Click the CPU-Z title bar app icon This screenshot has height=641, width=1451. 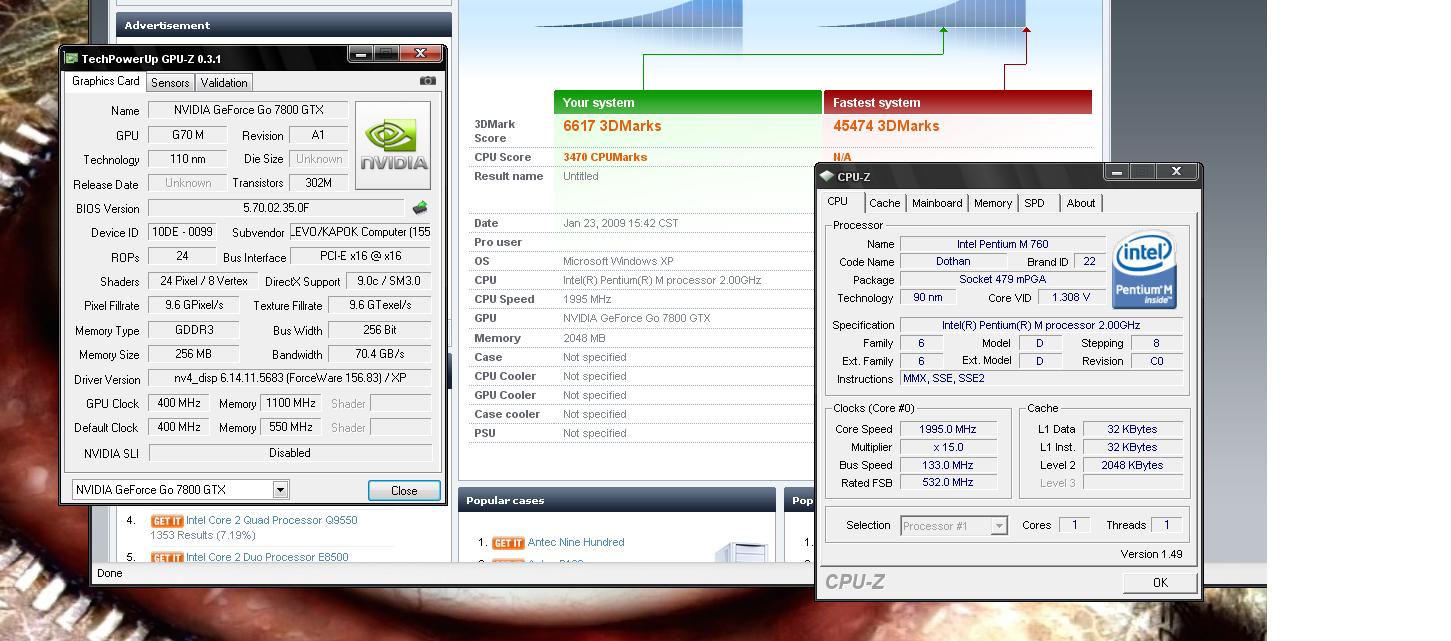[827, 176]
